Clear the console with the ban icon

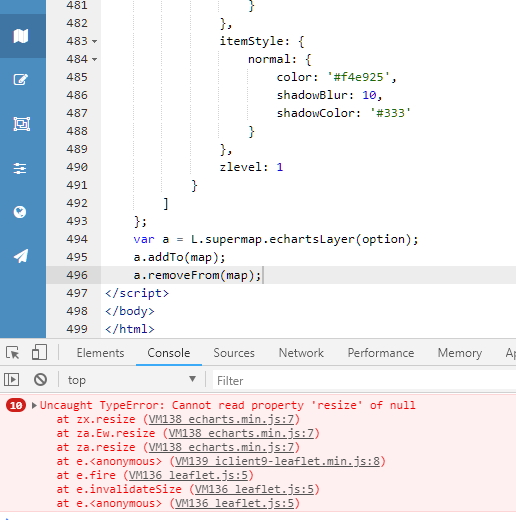[40, 380]
